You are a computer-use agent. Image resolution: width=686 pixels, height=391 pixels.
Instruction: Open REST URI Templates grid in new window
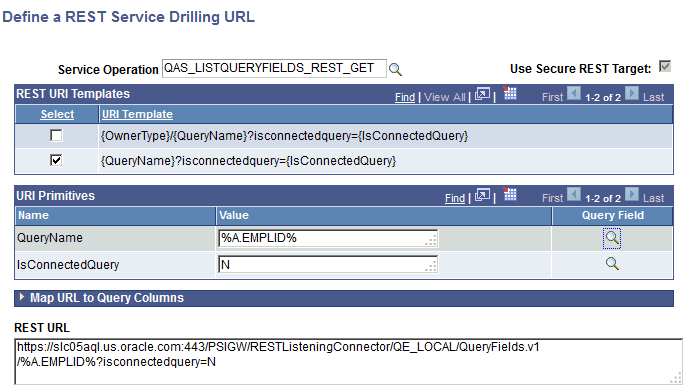tap(483, 94)
